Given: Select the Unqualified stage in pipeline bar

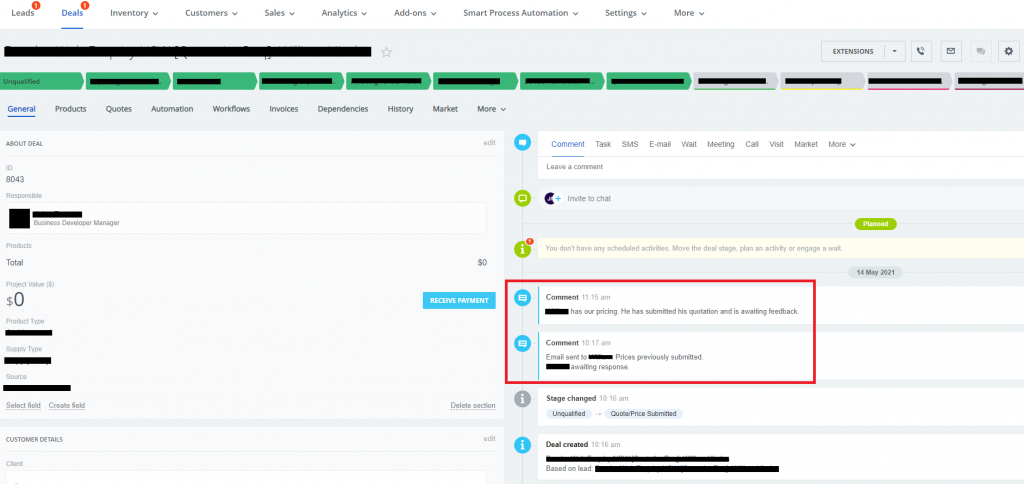Looking at the screenshot, I should (x=40, y=81).
